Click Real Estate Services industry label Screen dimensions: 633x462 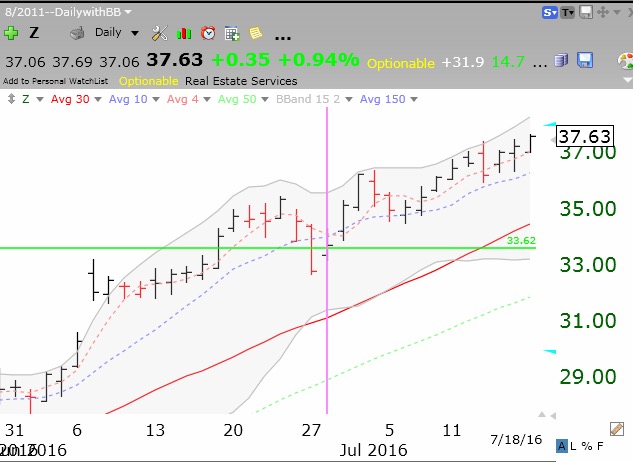[241, 81]
